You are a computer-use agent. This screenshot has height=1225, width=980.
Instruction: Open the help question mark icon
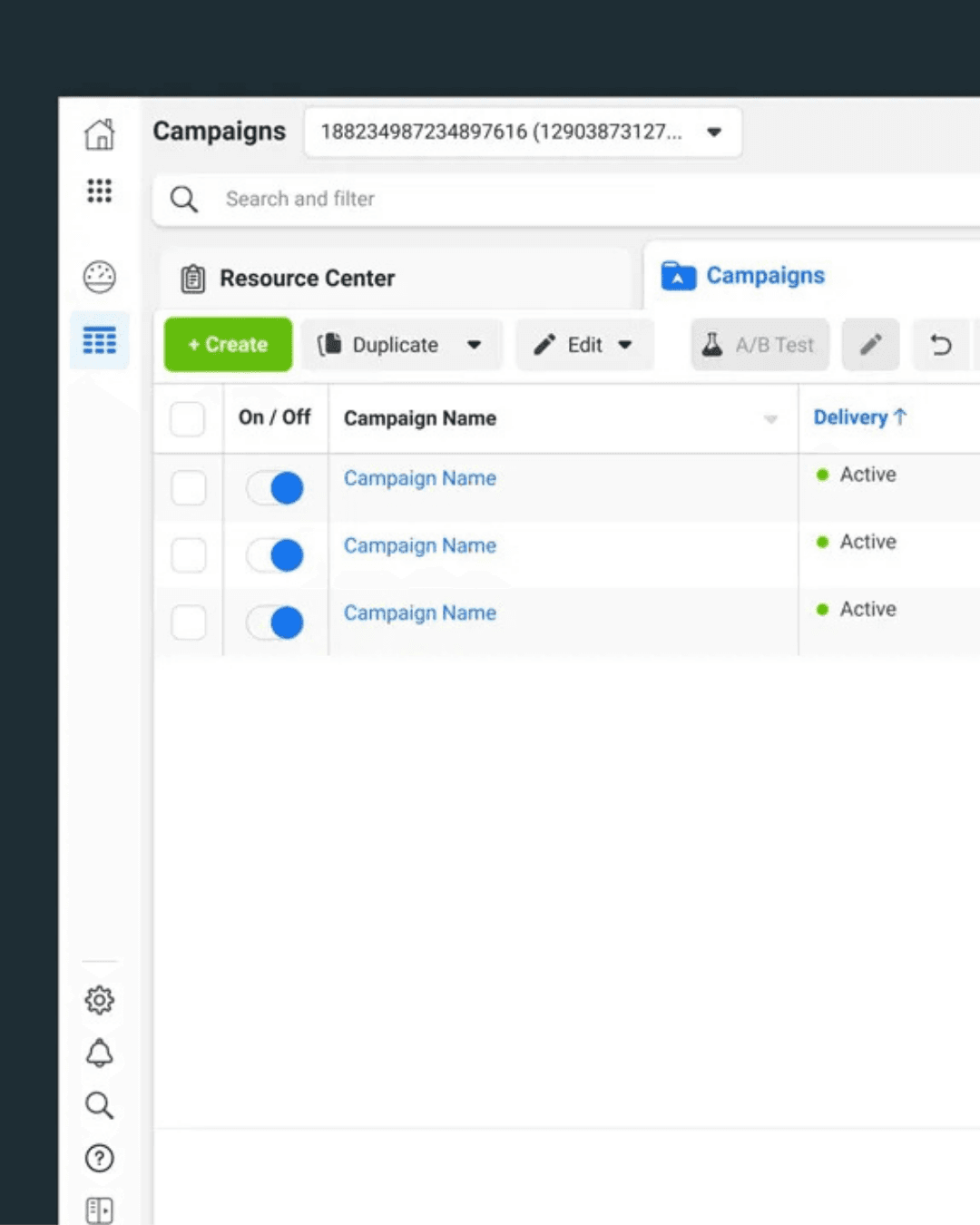(100, 1158)
